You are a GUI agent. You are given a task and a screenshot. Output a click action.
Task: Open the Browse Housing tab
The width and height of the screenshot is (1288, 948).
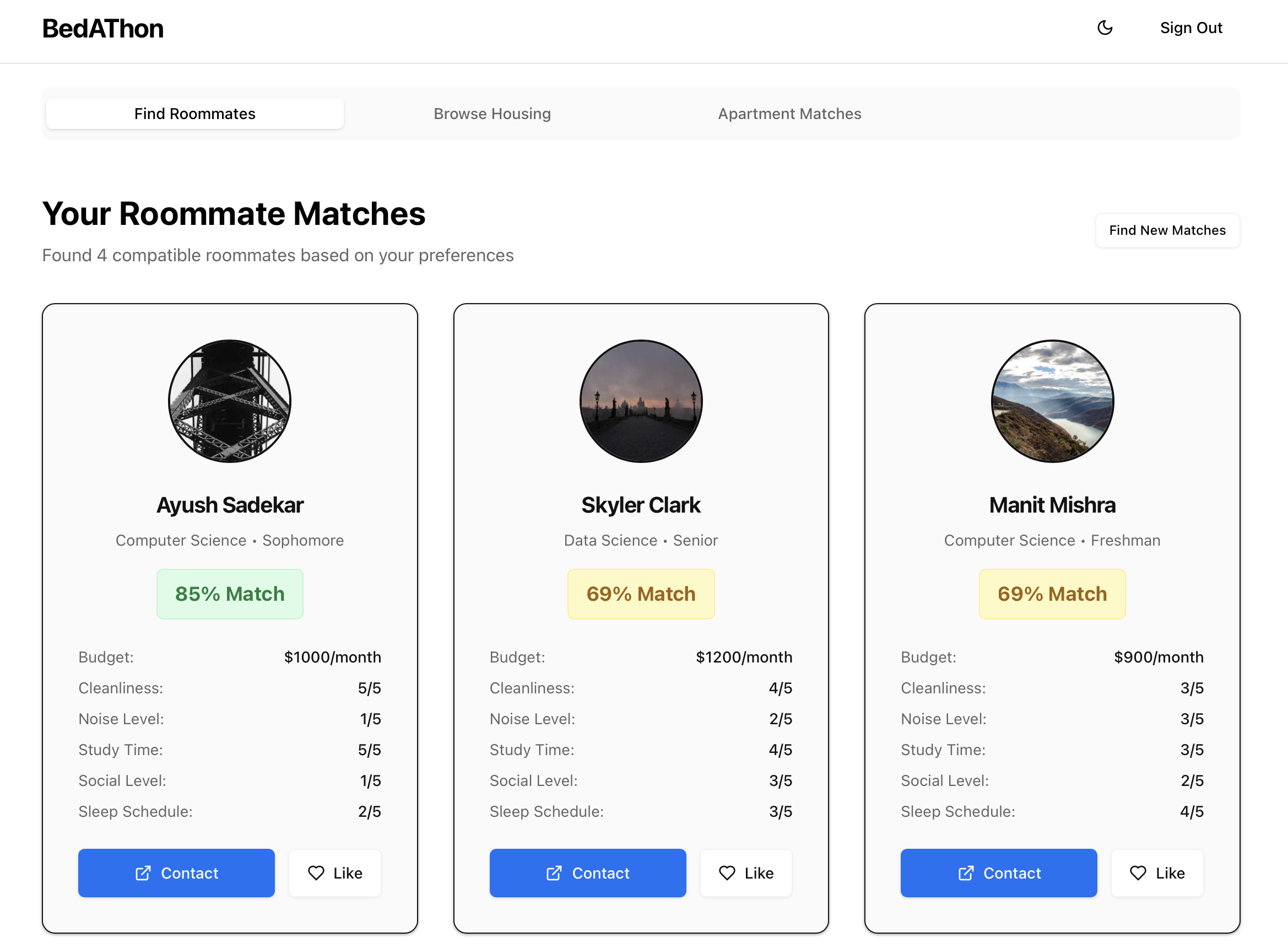tap(492, 114)
